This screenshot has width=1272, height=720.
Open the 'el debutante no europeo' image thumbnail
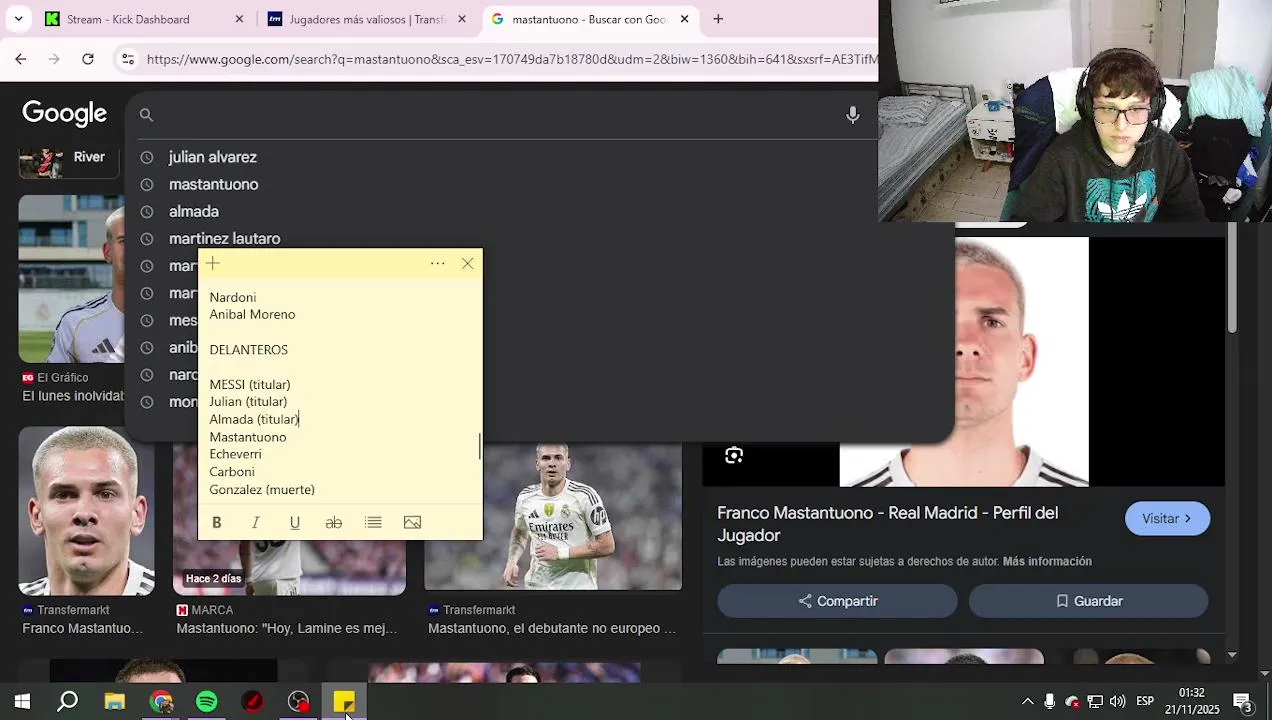point(553,517)
